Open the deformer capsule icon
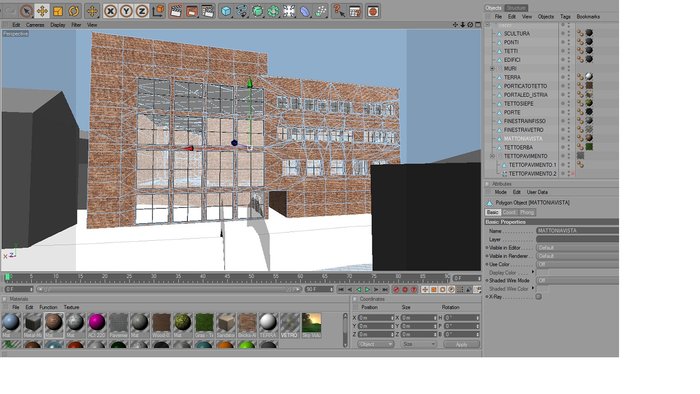Image resolution: width=700 pixels, height=394 pixels. [x=305, y=11]
